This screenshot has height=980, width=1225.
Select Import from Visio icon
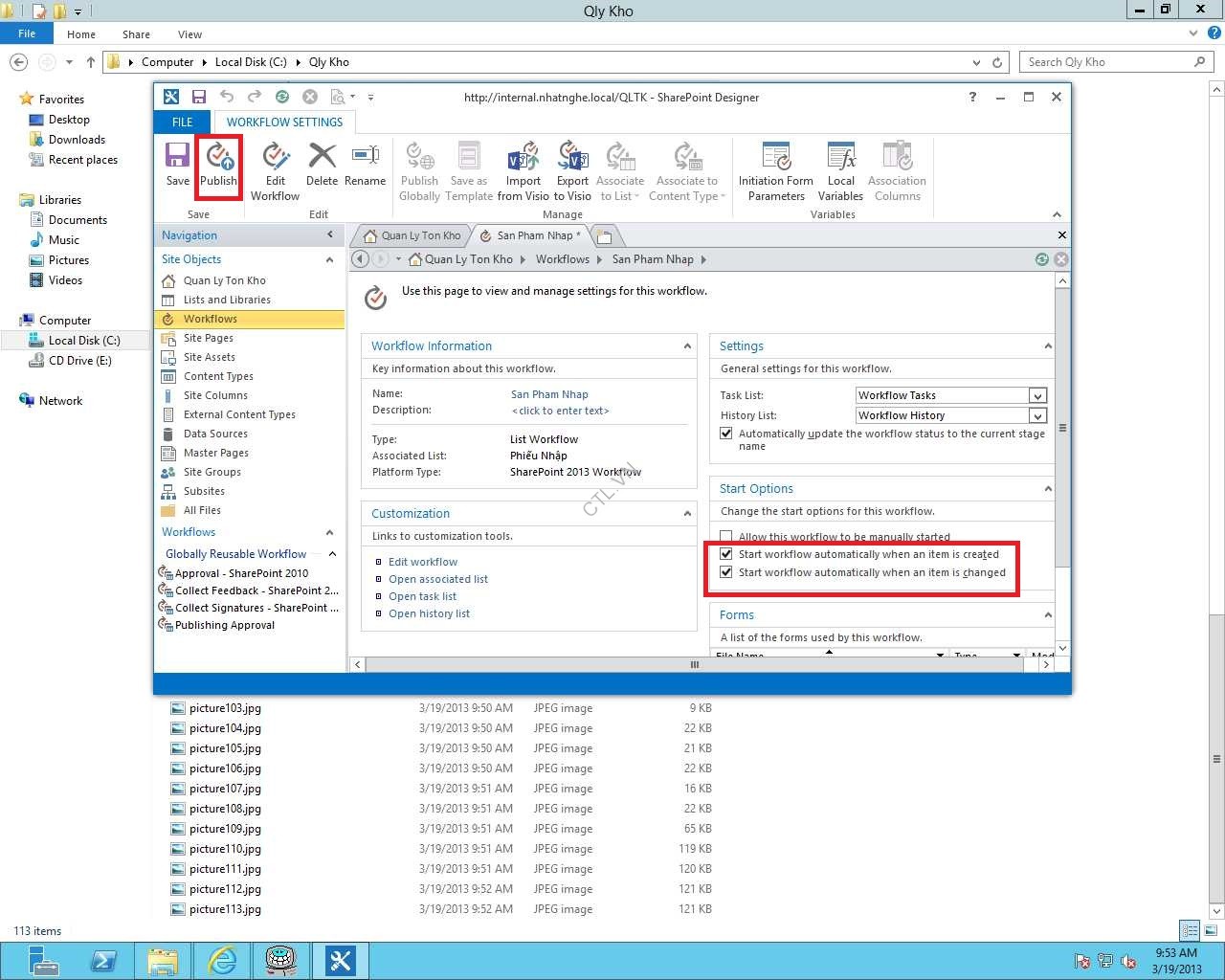coord(523,170)
